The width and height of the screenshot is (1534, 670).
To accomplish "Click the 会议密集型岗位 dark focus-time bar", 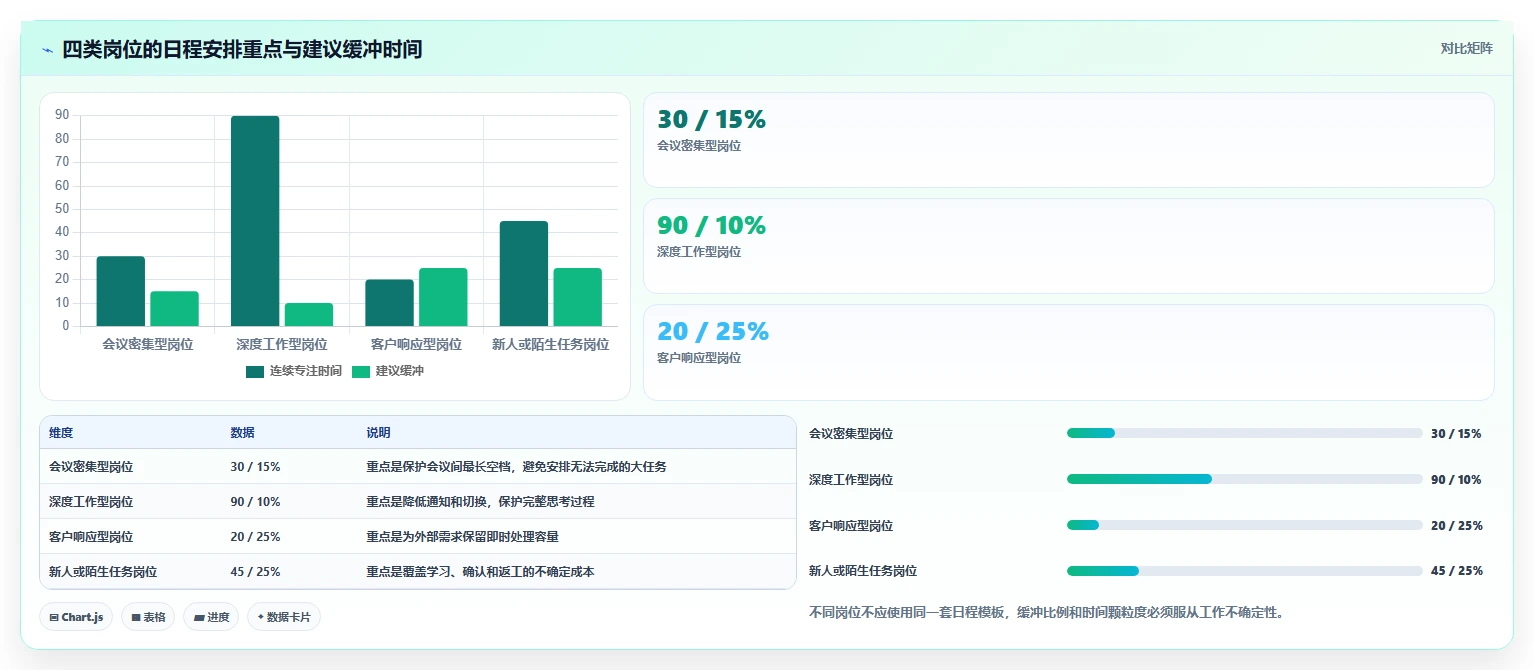I will (121, 291).
